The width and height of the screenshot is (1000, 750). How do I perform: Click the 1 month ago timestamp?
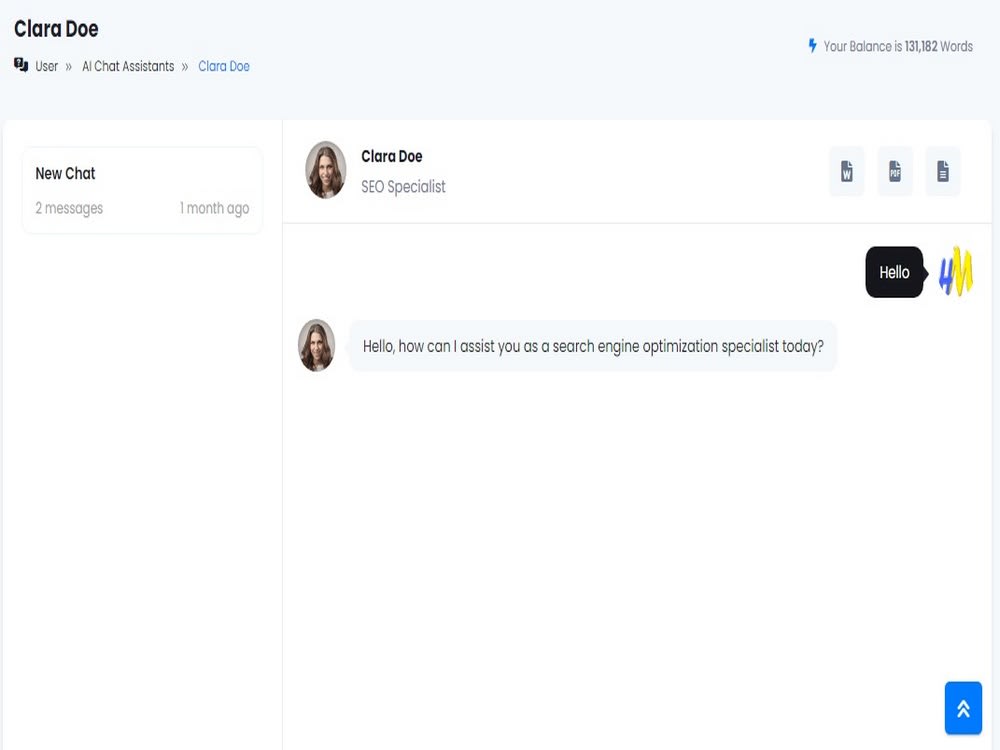coord(214,209)
